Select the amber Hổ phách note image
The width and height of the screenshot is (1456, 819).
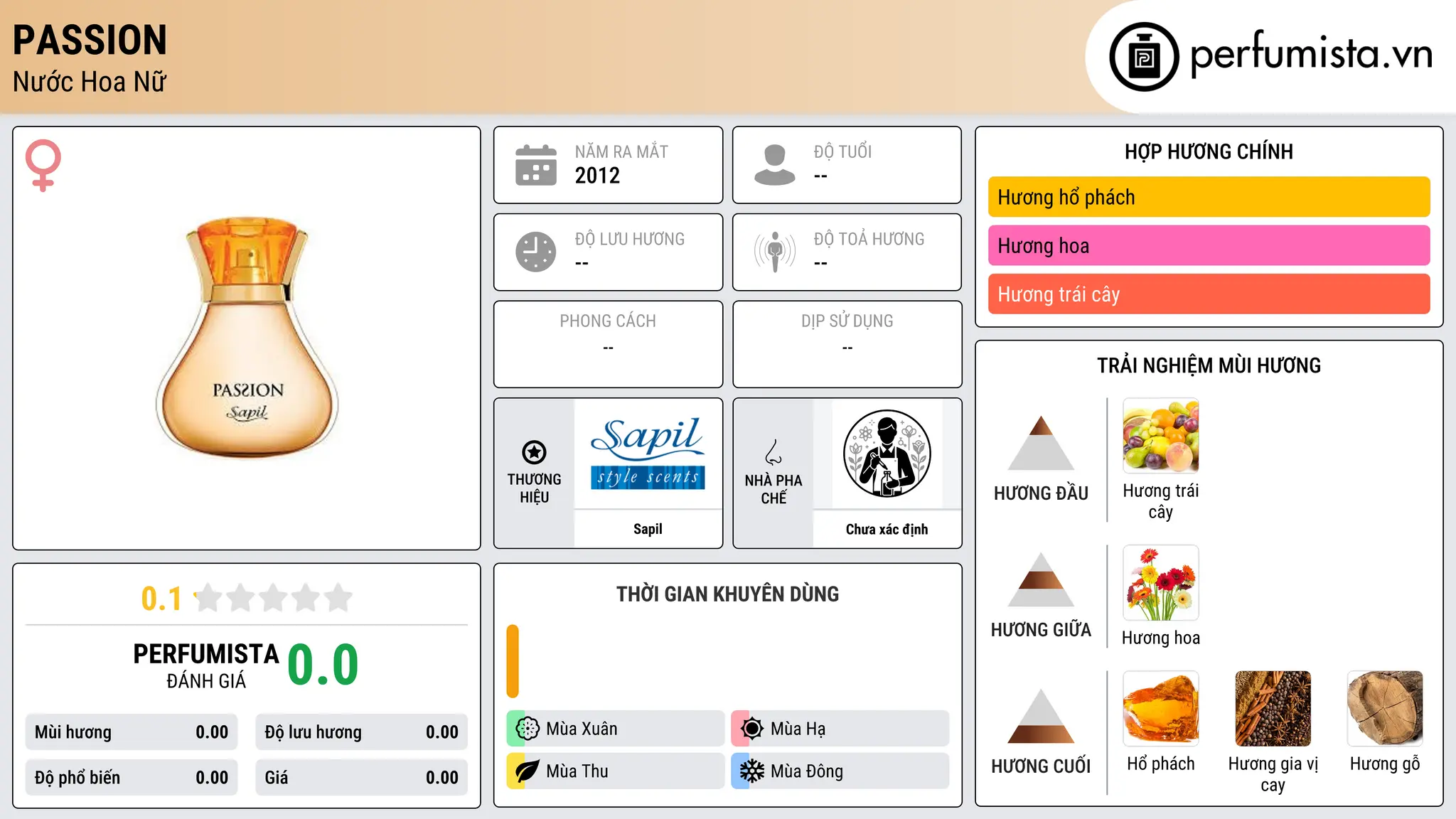pyautogui.click(x=1161, y=709)
